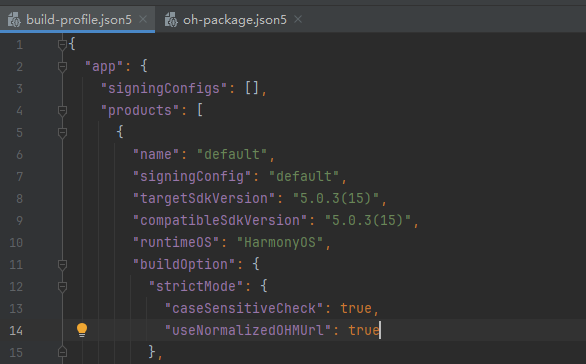Click line number 1 in the gutter
586x364 pixels.
(19, 45)
